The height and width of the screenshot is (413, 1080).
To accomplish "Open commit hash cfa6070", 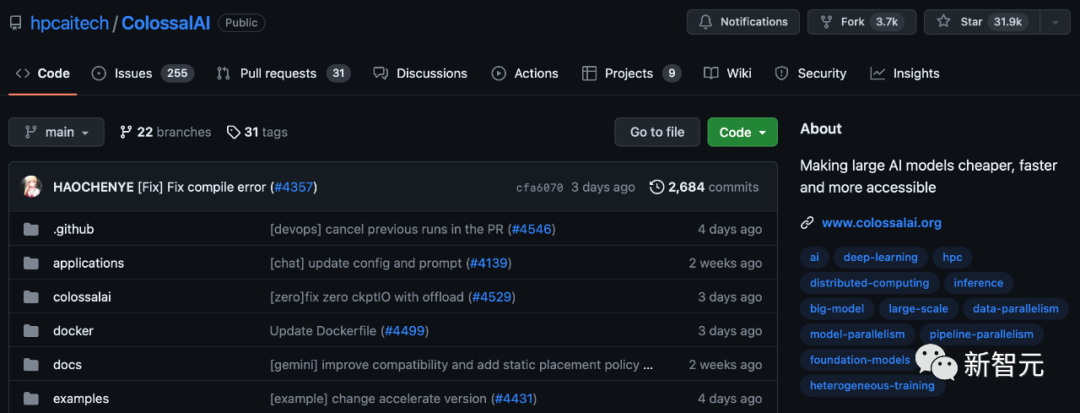I will [539, 187].
